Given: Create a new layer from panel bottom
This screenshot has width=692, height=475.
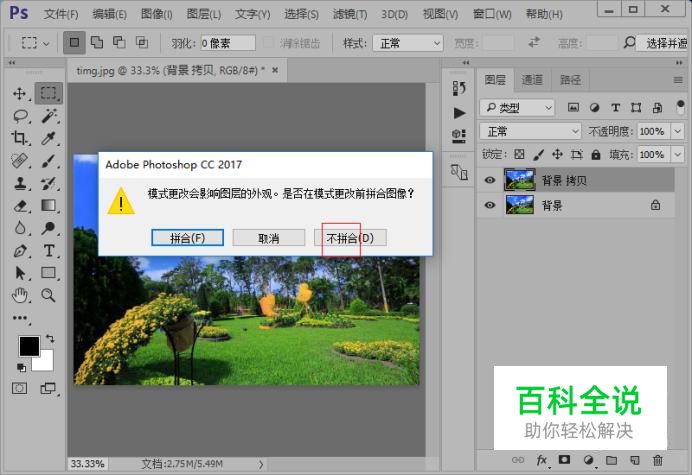Looking at the screenshot, I should (x=635, y=460).
